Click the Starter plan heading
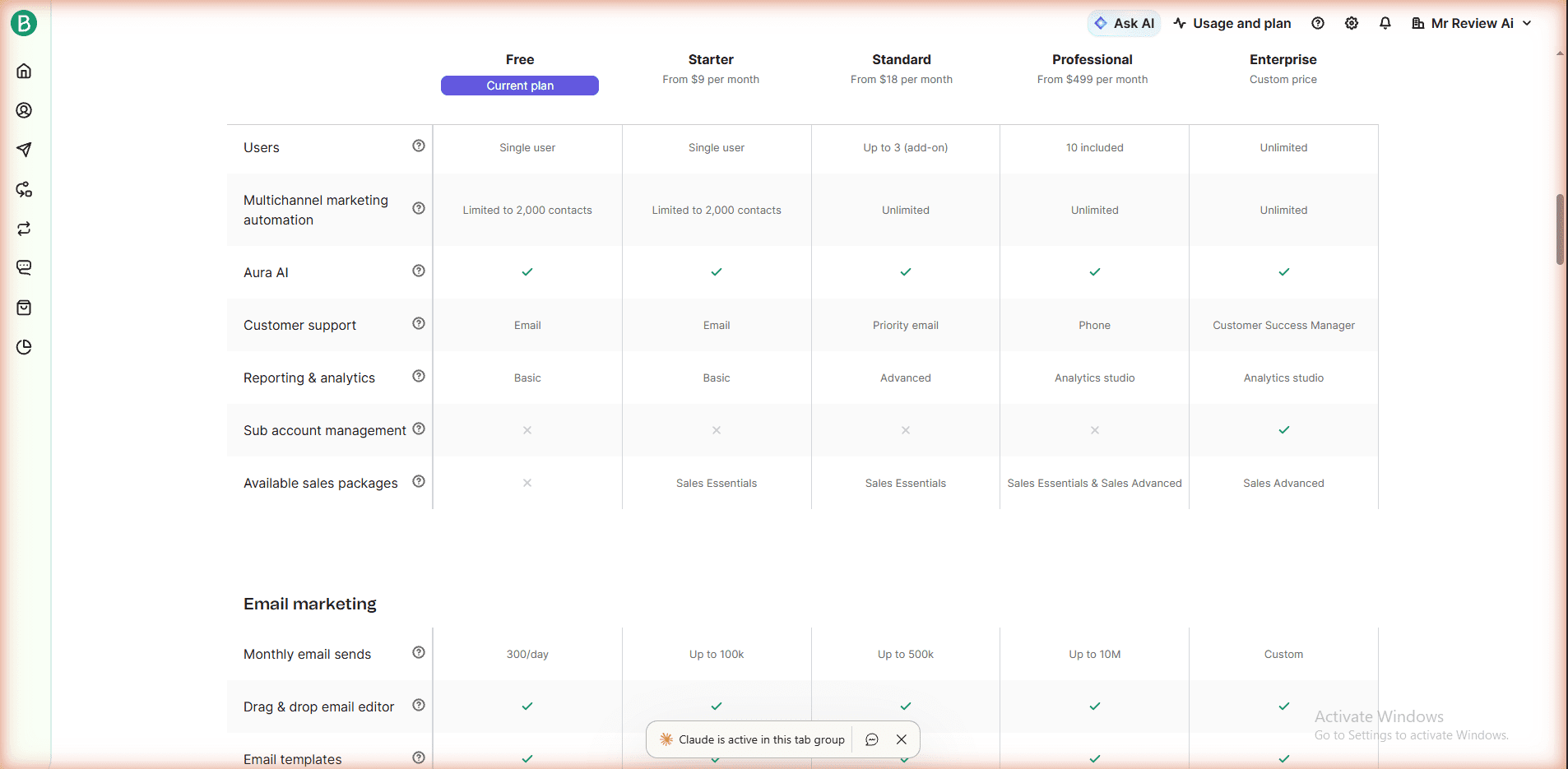 pos(711,59)
